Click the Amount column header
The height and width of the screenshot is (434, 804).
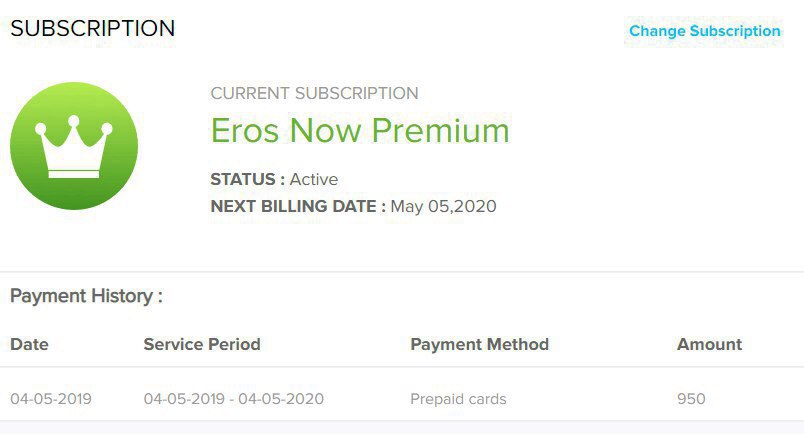coord(709,344)
